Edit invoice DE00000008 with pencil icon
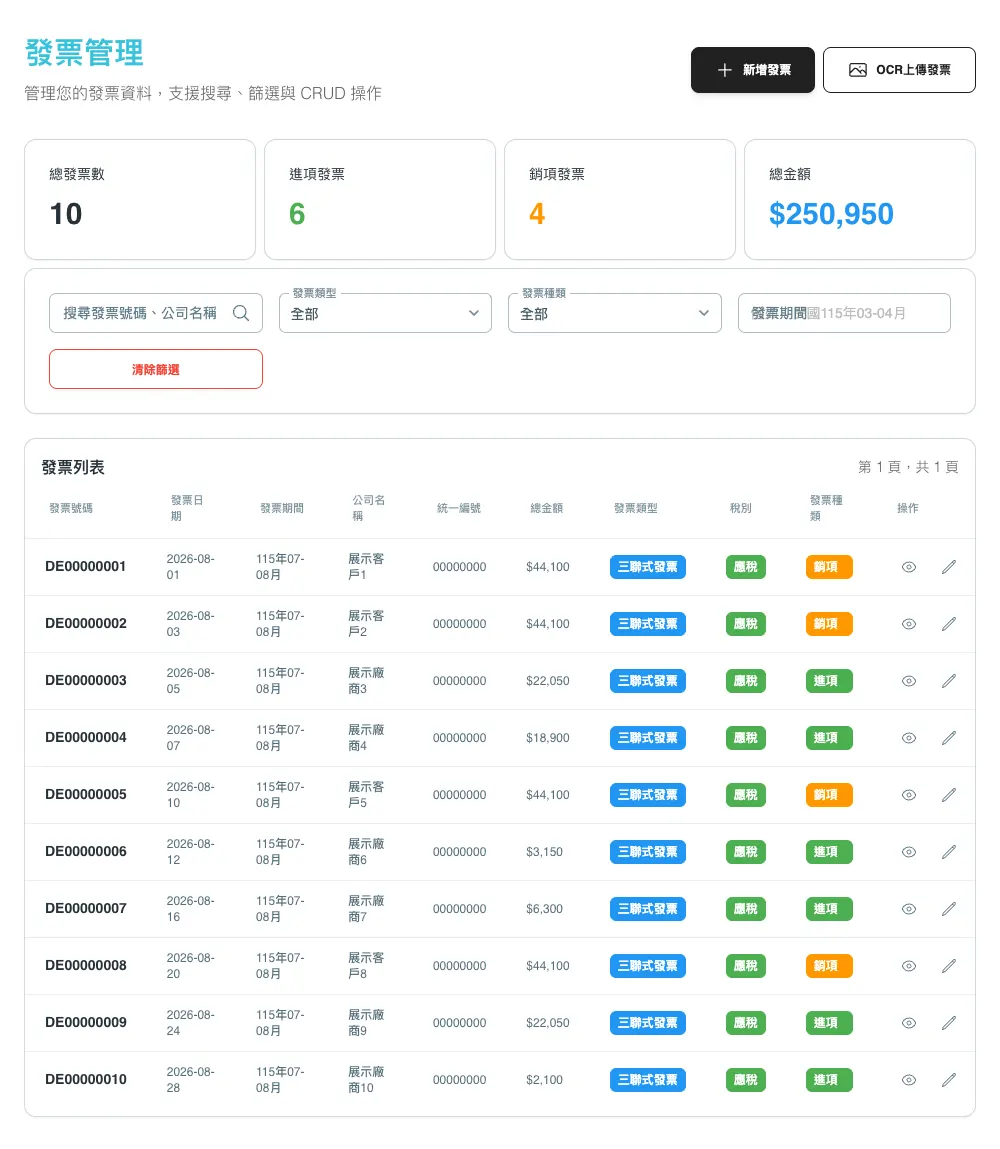The image size is (1000, 1149). 949,966
